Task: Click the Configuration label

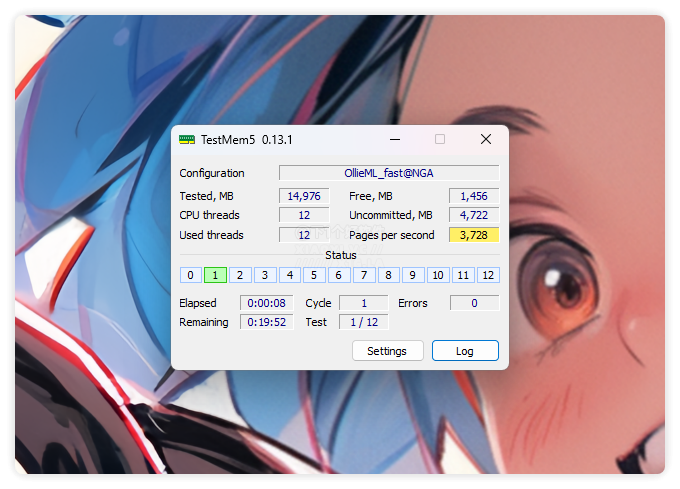Action: [212, 173]
